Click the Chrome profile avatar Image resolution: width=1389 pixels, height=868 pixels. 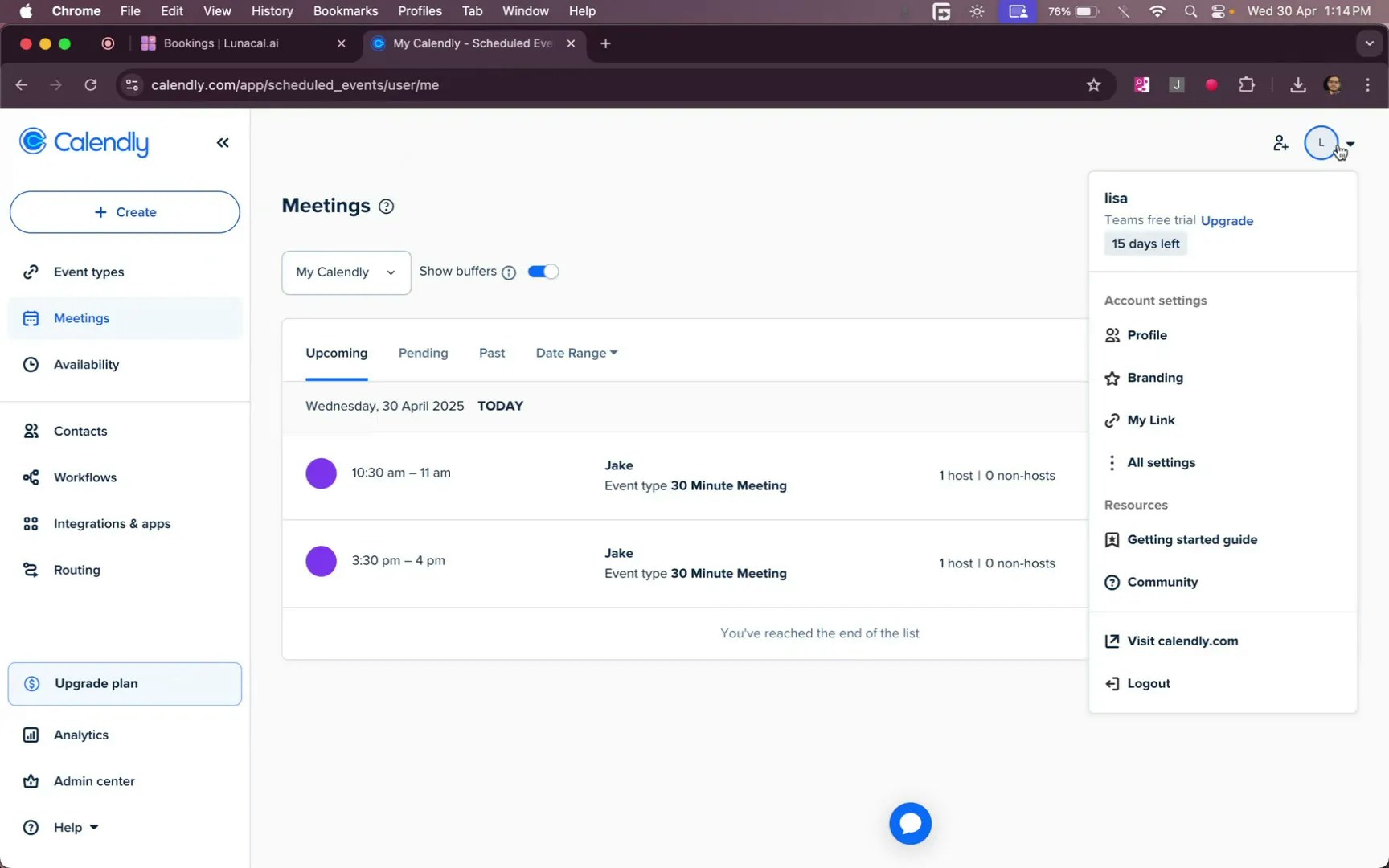point(1333,85)
